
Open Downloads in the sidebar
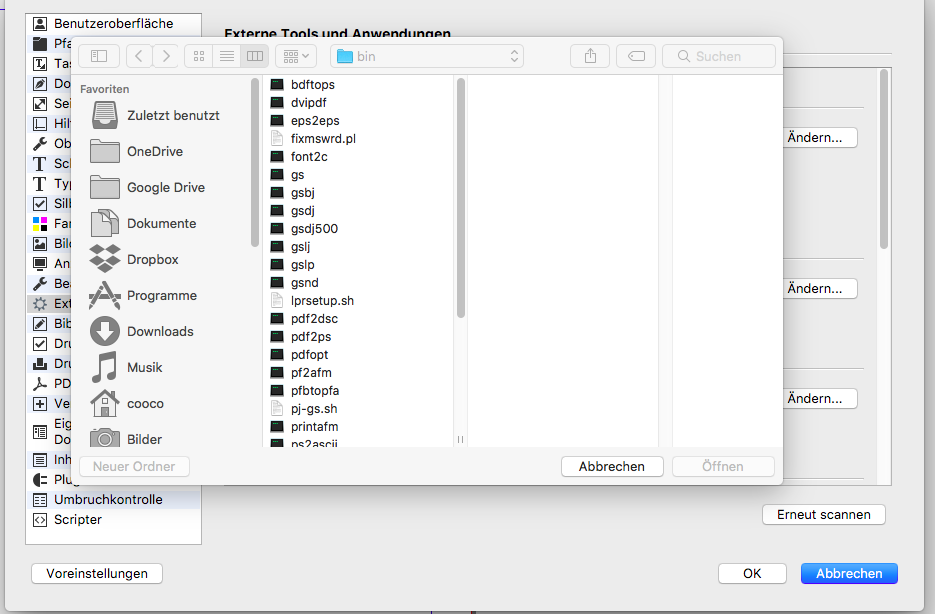click(x=159, y=331)
